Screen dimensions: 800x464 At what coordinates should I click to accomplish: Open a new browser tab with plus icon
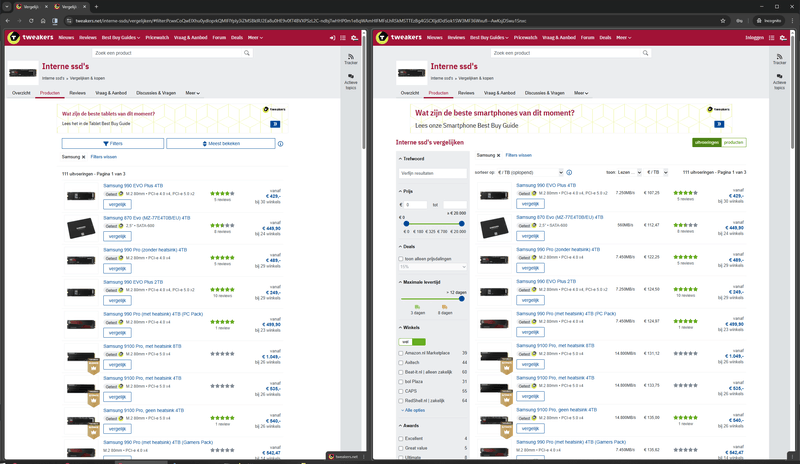96,7
